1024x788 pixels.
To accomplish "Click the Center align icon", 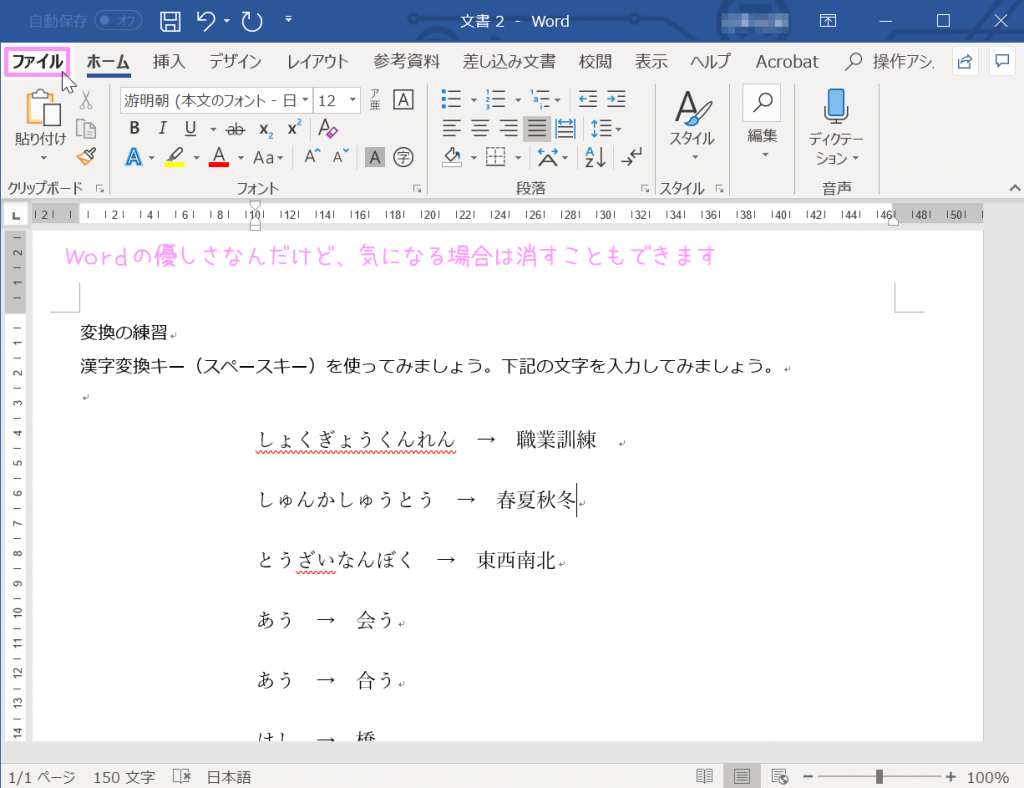I will click(x=481, y=128).
